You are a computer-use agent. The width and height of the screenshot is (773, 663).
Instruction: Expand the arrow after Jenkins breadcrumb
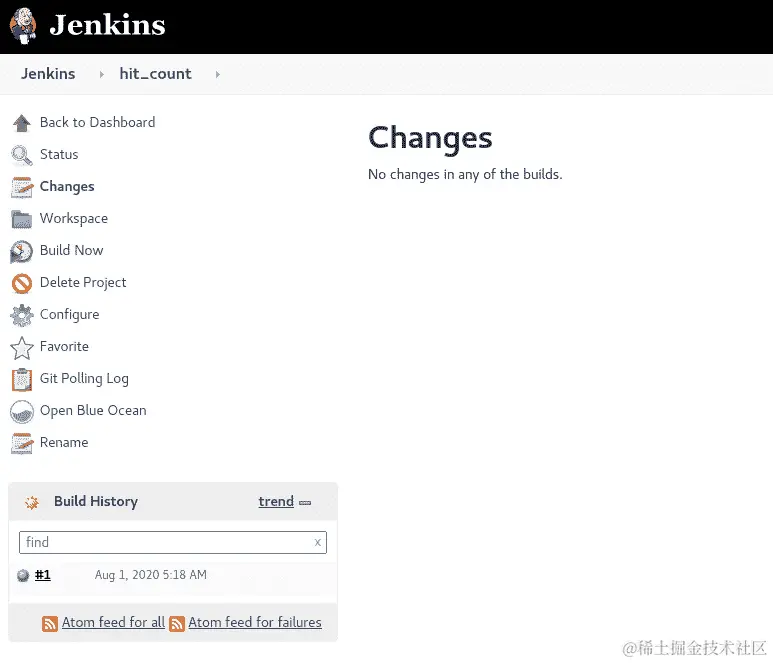point(102,74)
